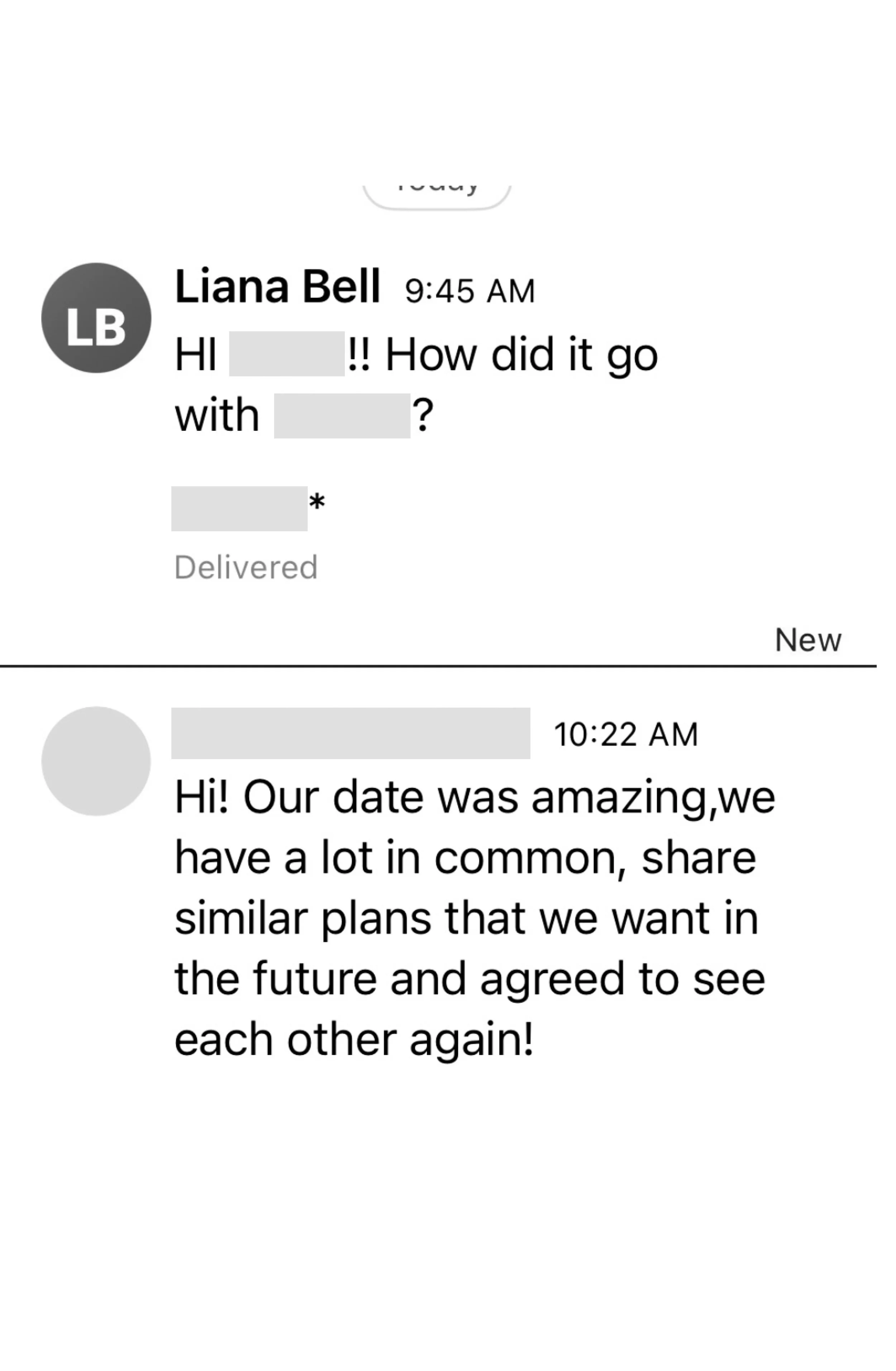Click the "similar plans that we want" line

click(x=466, y=918)
